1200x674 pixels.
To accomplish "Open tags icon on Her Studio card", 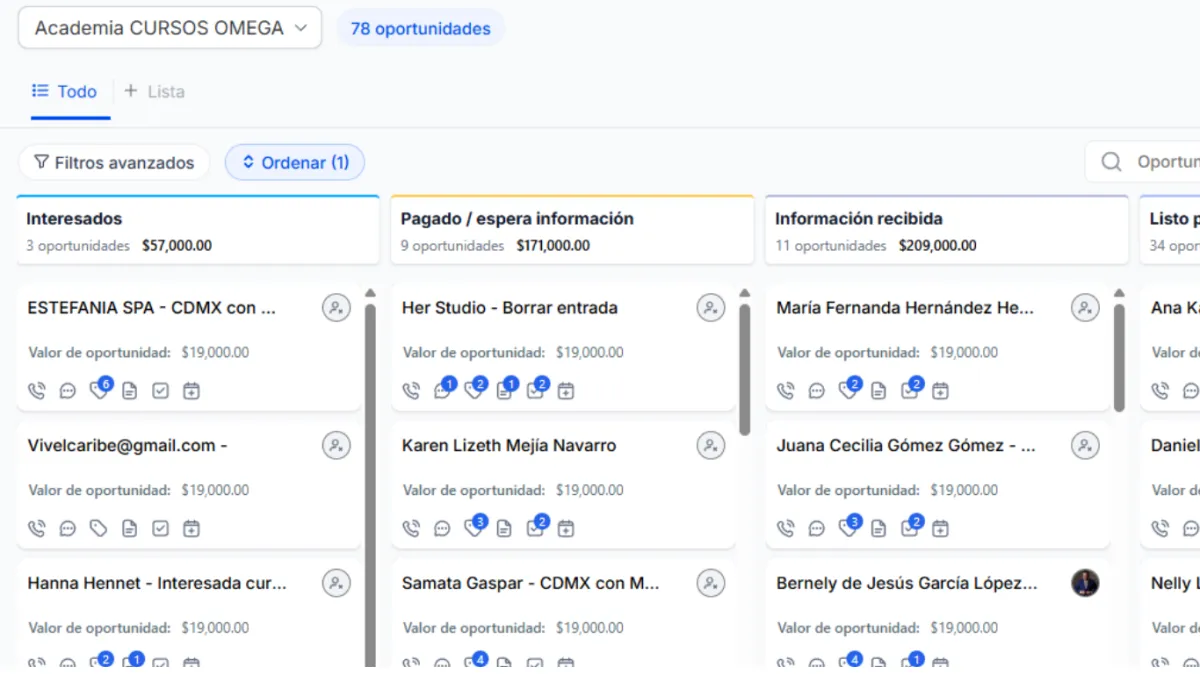I will 474,390.
